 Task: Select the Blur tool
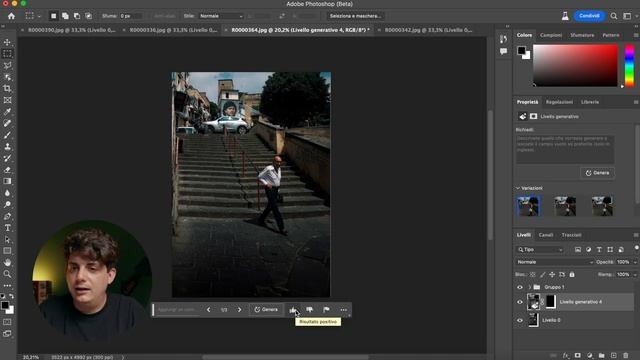click(7, 193)
